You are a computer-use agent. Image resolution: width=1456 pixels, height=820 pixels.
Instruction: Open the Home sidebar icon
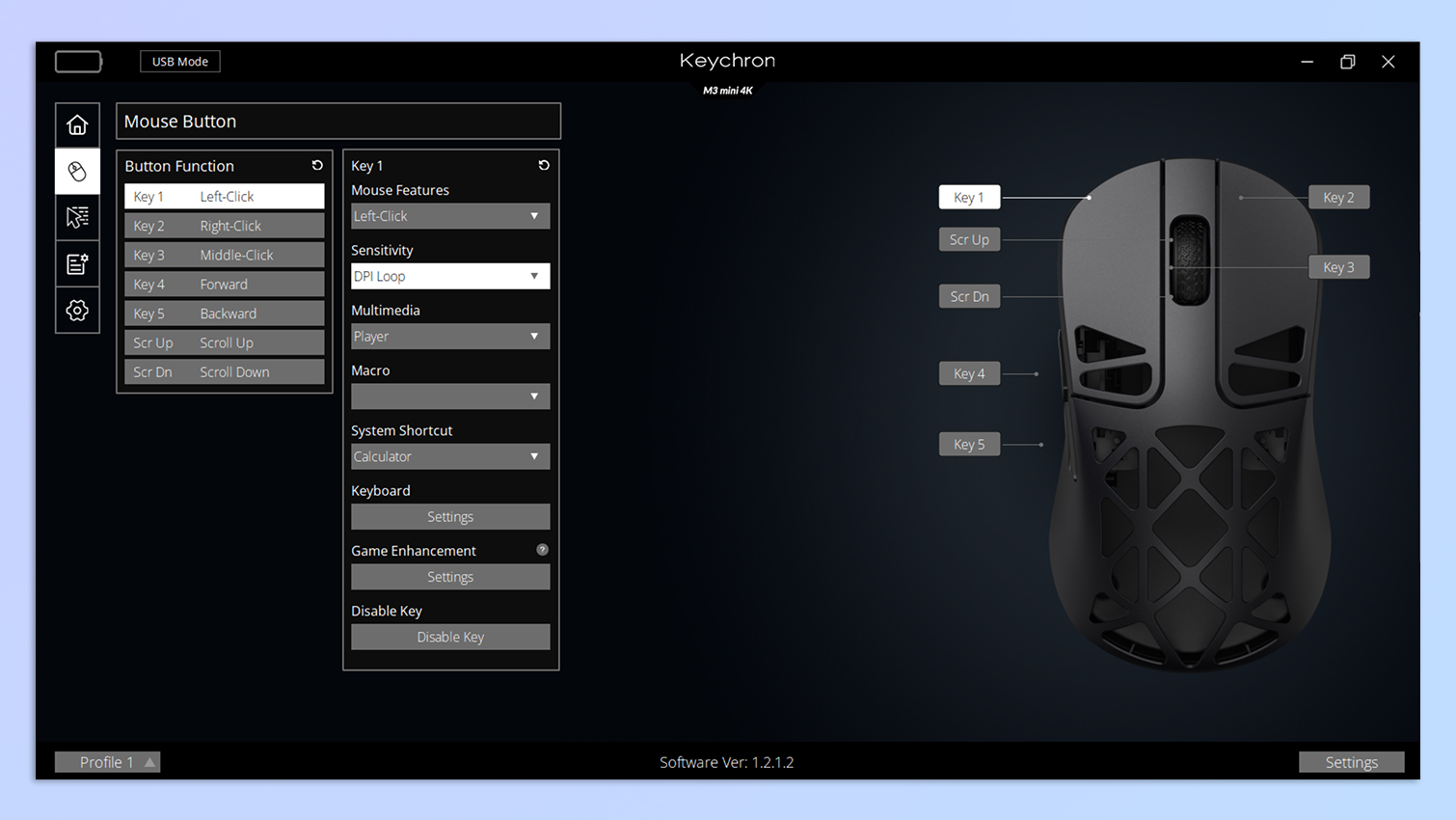click(x=77, y=125)
